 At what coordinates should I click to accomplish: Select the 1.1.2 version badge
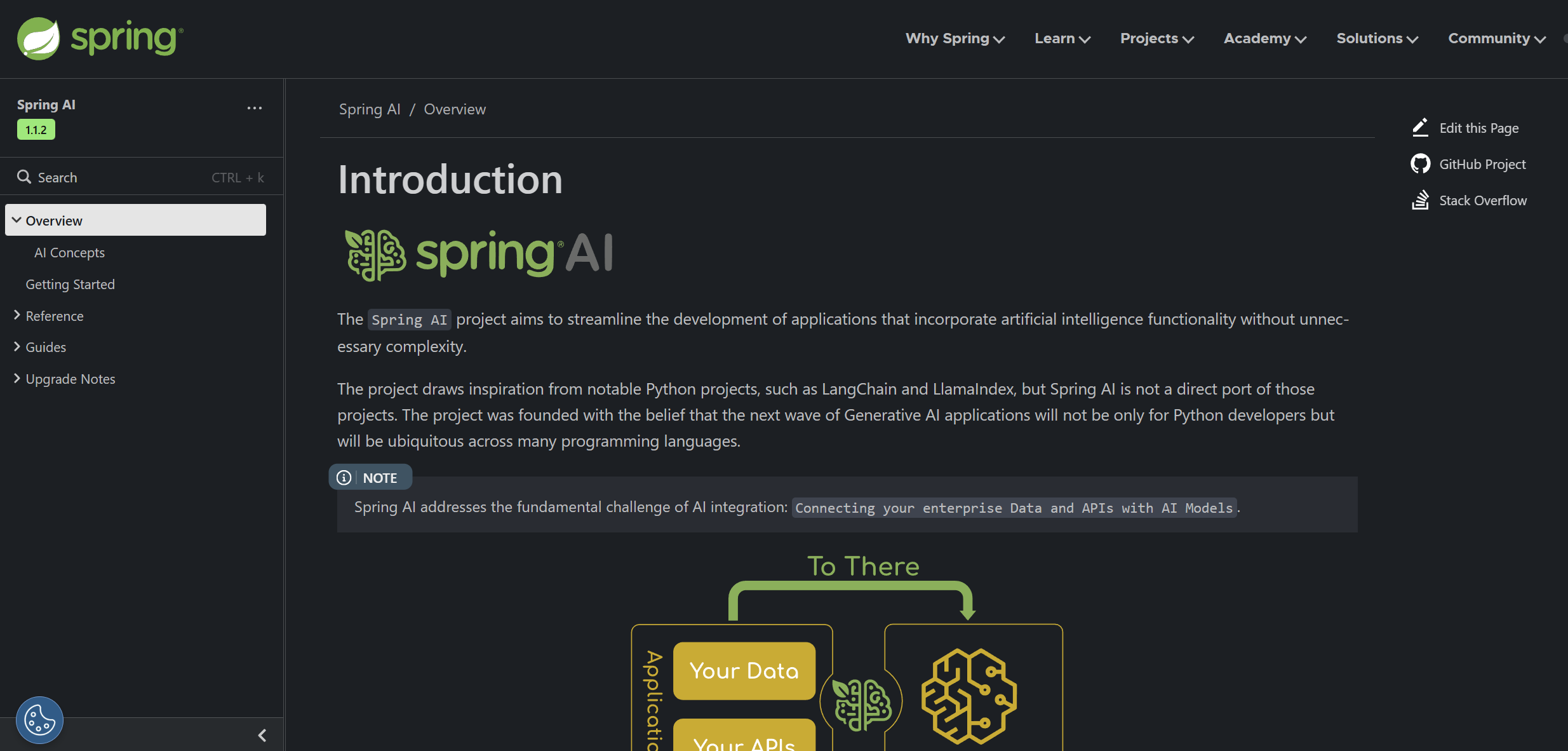click(x=36, y=130)
